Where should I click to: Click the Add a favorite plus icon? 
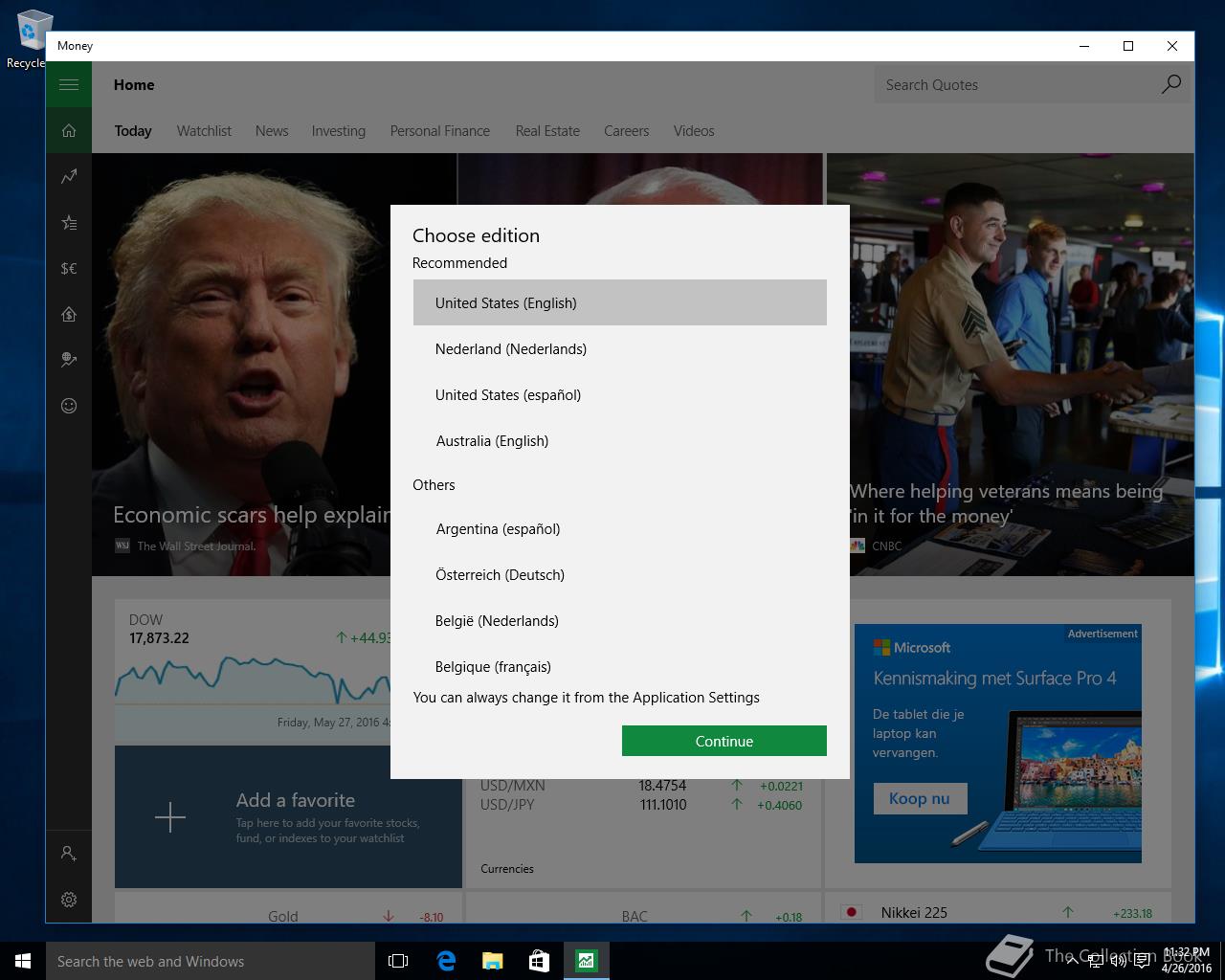tap(170, 817)
